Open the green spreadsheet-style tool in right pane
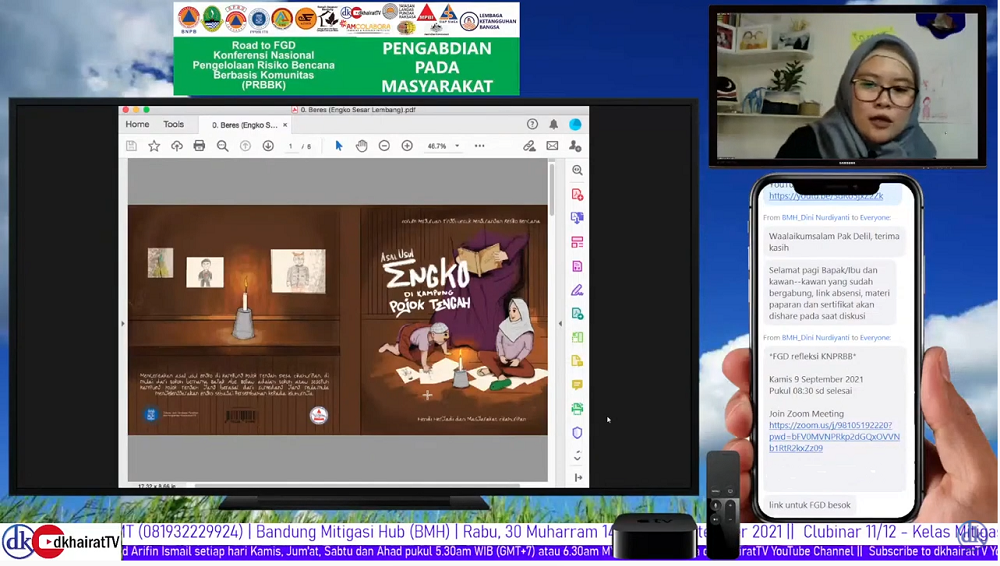This screenshot has width=1000, height=566. pyautogui.click(x=577, y=337)
